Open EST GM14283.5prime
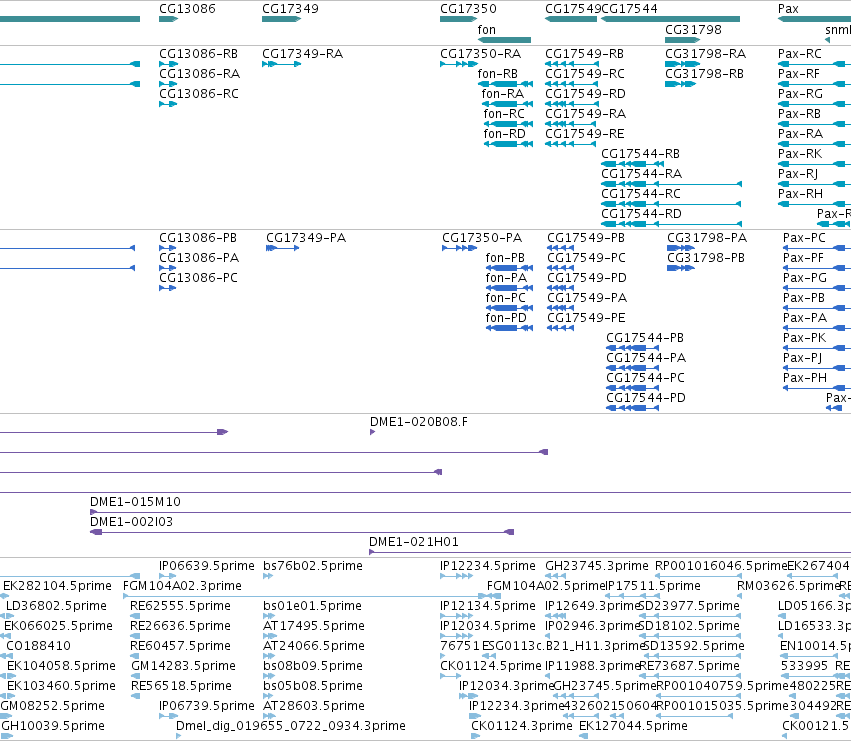 (x=182, y=667)
